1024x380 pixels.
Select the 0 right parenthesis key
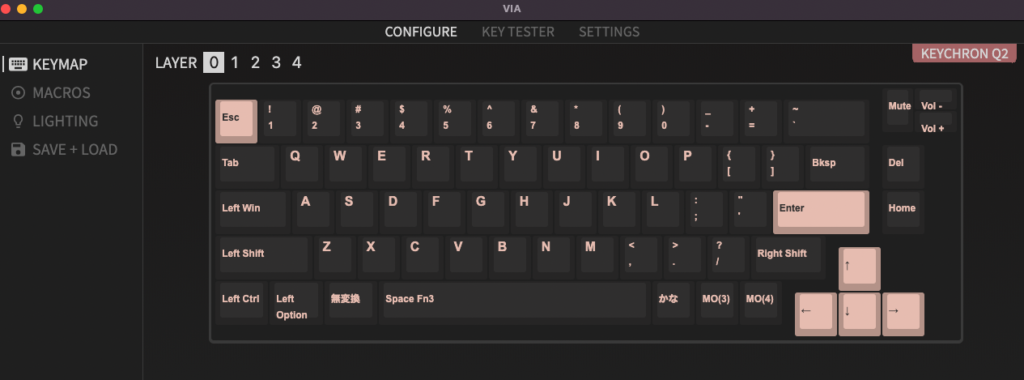click(x=673, y=121)
